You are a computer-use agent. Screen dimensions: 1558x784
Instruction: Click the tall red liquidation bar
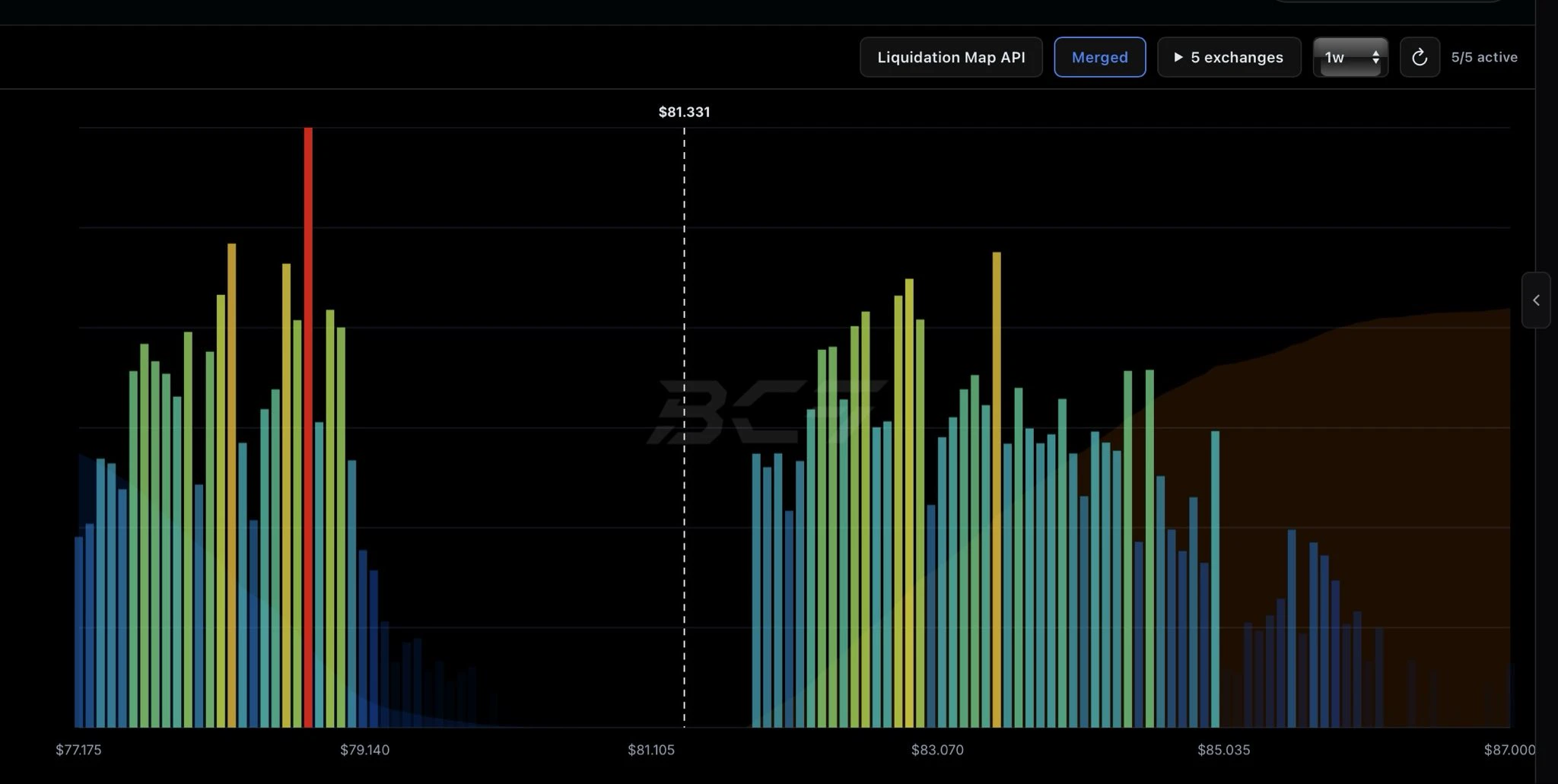308,427
